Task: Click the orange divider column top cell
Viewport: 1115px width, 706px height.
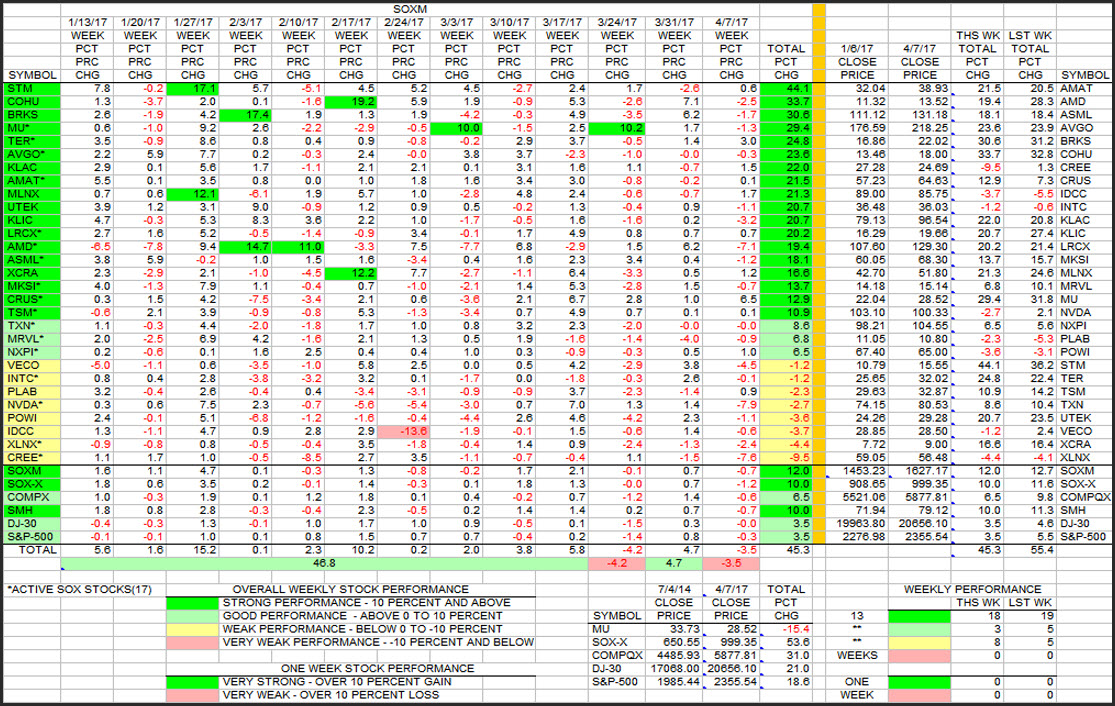Action: click(x=821, y=9)
